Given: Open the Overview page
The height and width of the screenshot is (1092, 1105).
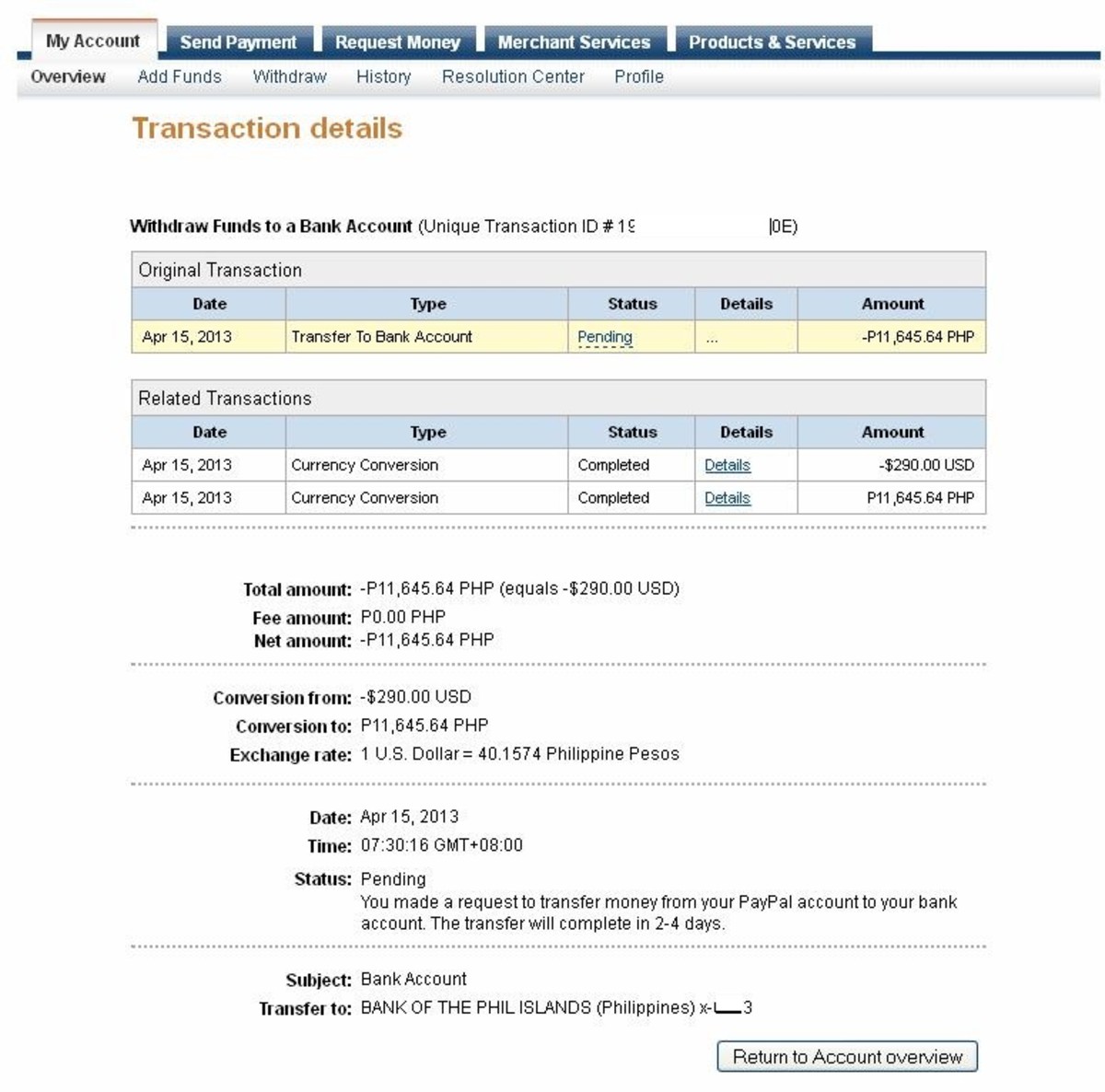Looking at the screenshot, I should point(66,76).
